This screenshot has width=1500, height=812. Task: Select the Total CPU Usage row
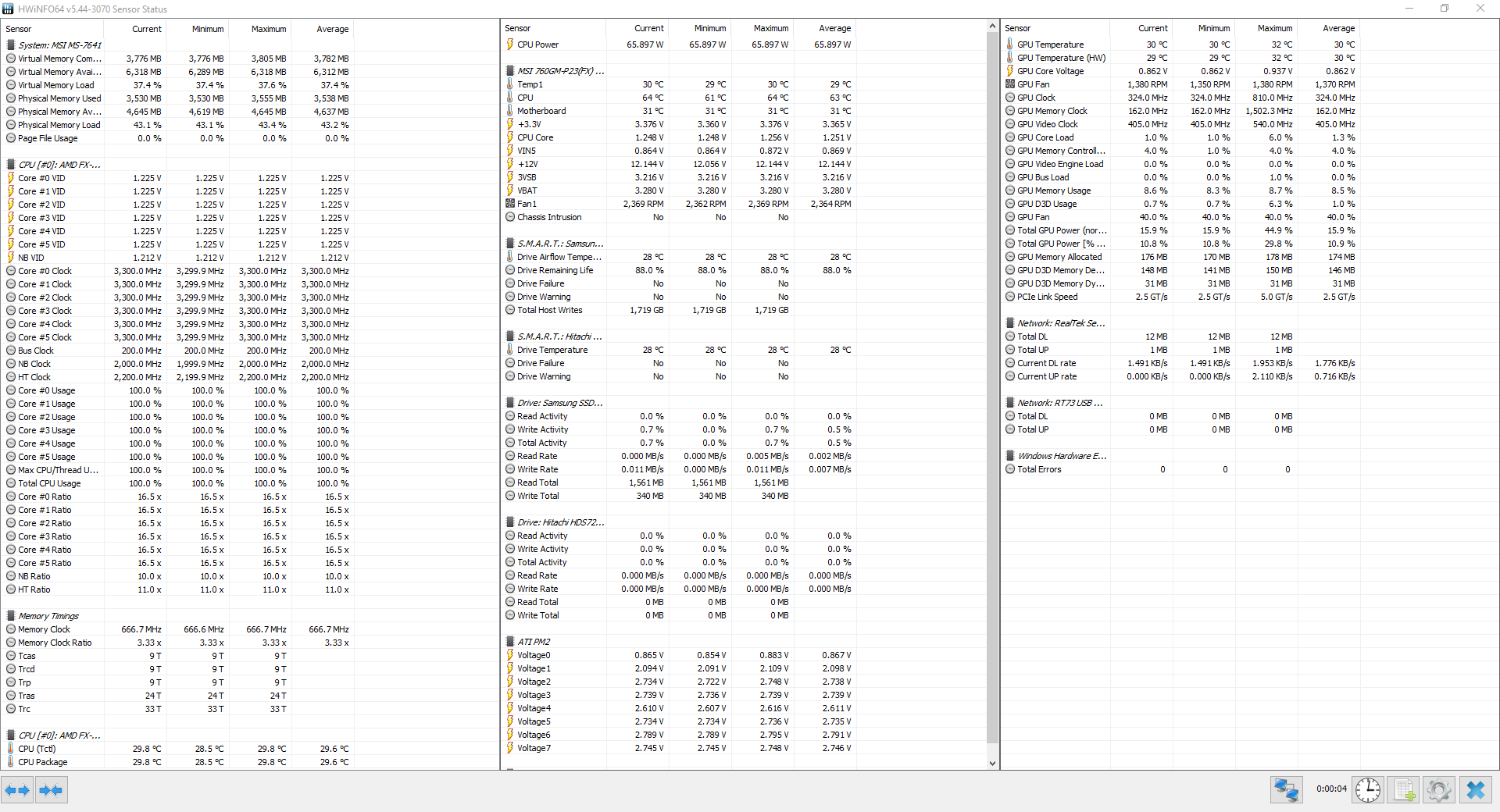49,483
